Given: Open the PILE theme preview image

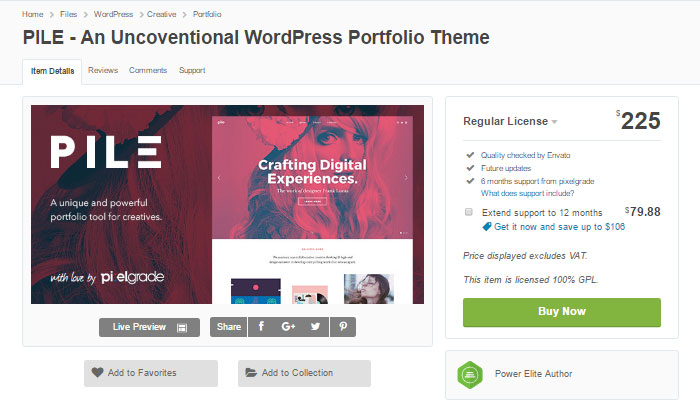Looking at the screenshot, I should click(227, 204).
